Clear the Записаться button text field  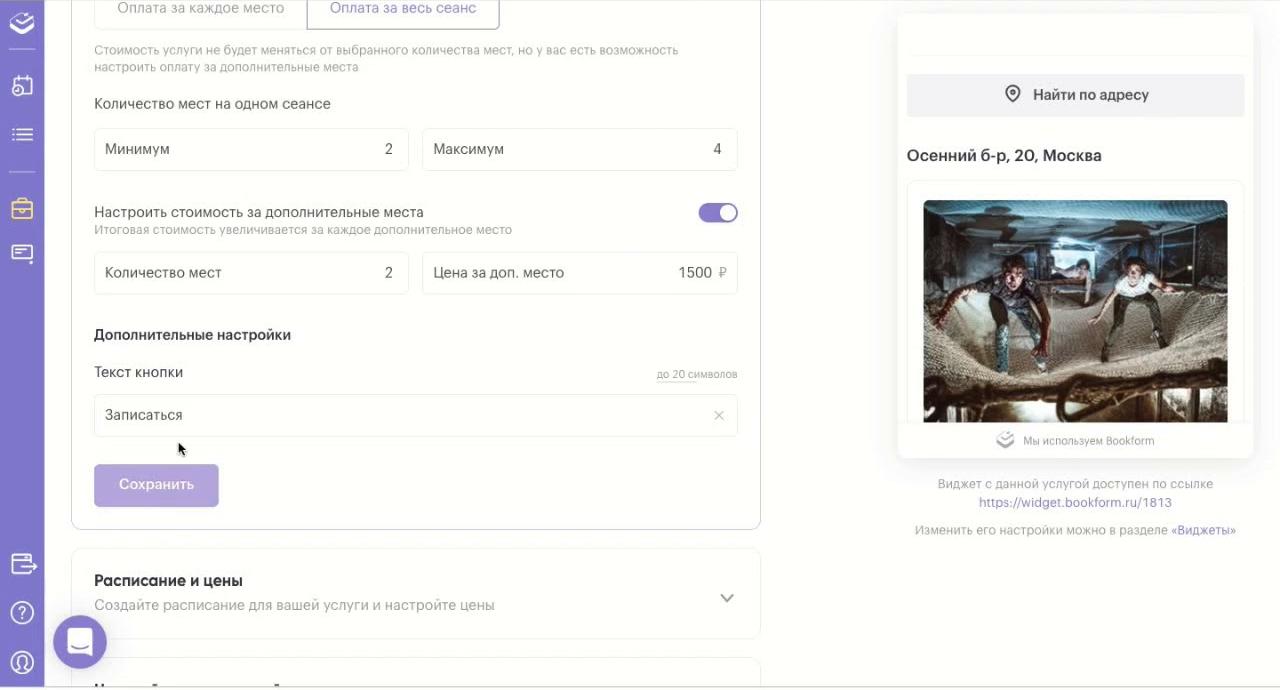[x=718, y=414]
